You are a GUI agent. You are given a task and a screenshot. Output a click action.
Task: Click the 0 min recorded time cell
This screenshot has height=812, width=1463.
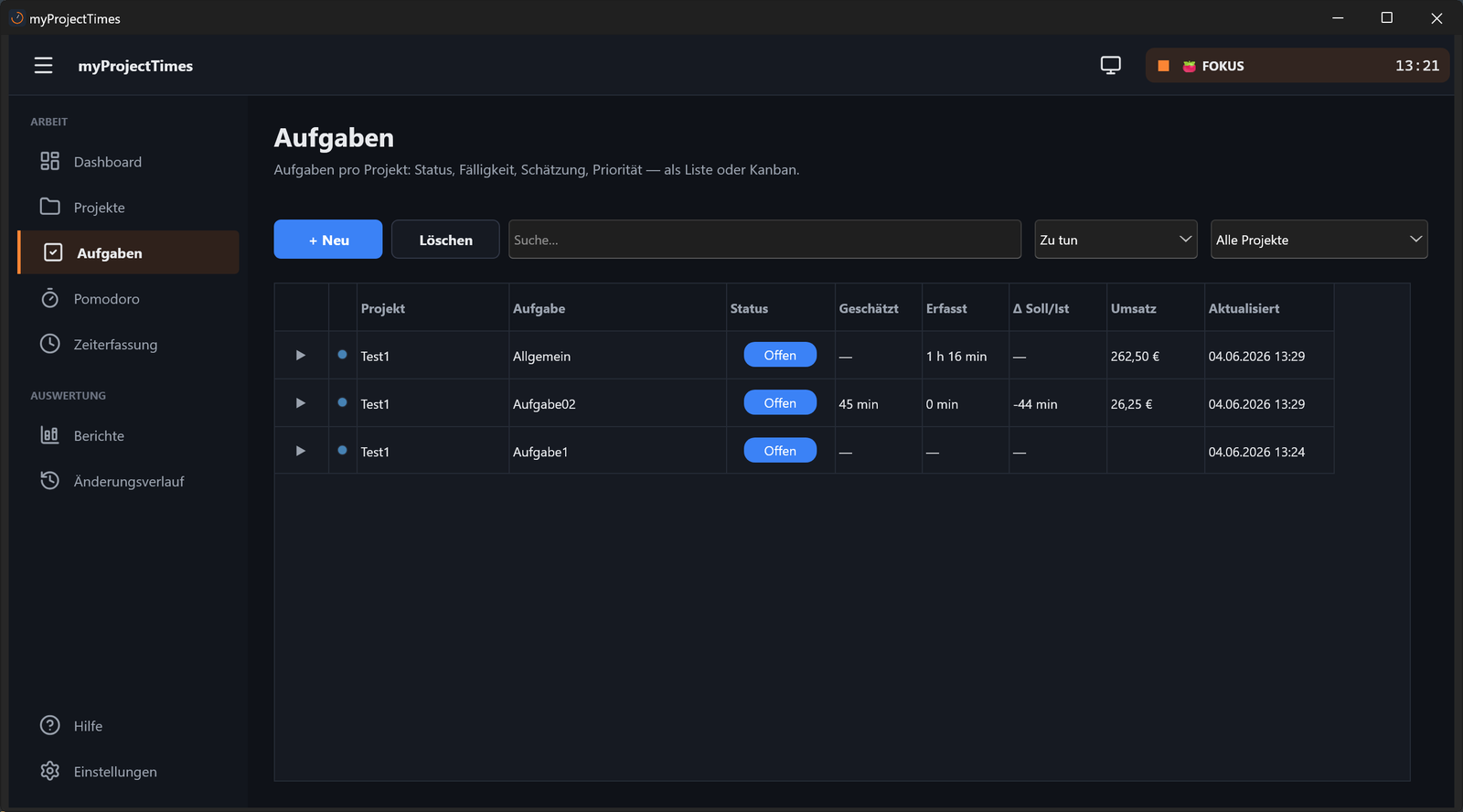pyautogui.click(x=966, y=403)
